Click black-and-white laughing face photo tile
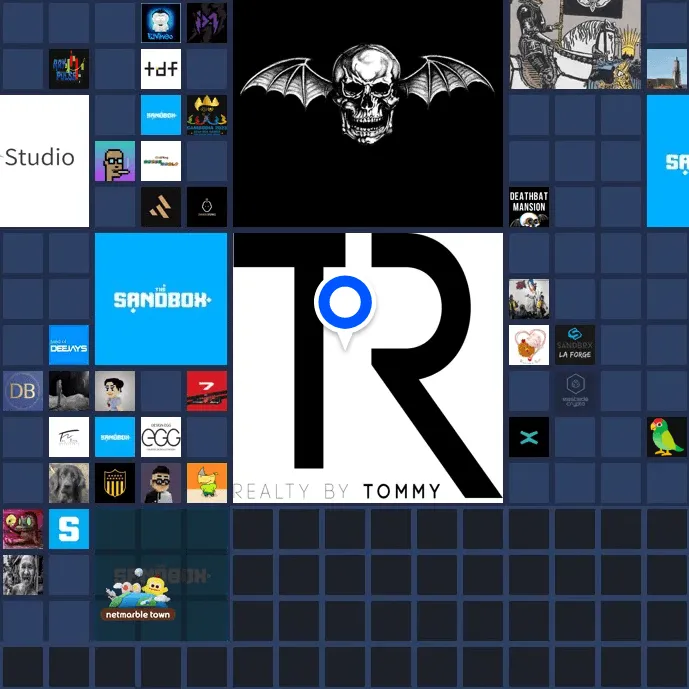Image resolution: width=689 pixels, height=689 pixels. [23, 575]
